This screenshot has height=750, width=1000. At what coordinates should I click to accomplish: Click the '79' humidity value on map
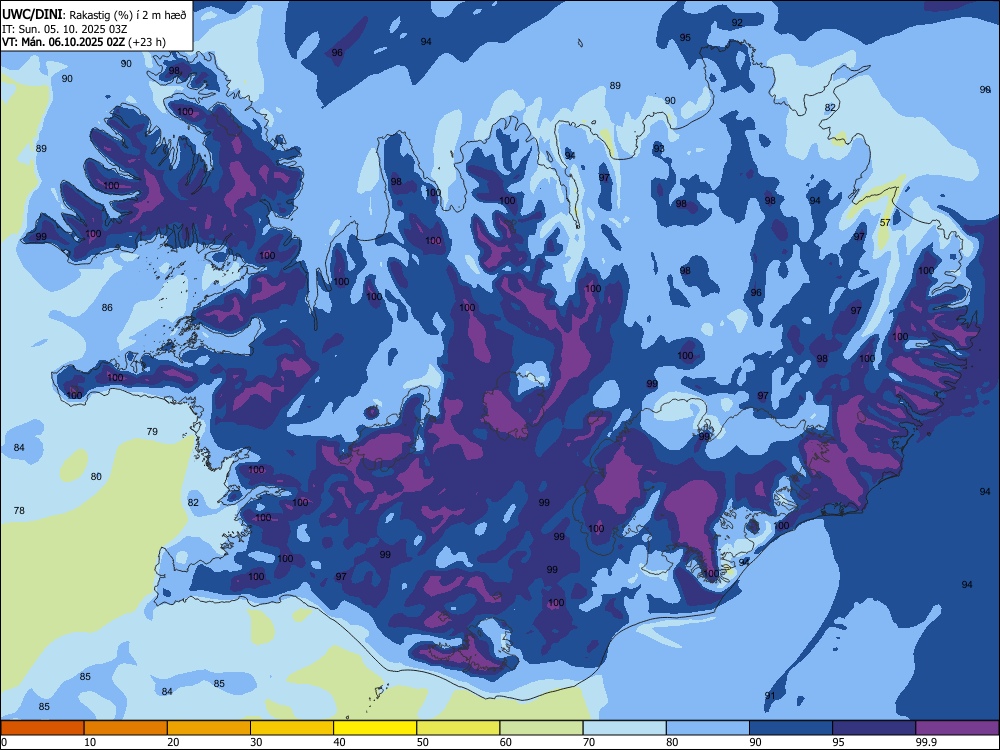pyautogui.click(x=152, y=432)
